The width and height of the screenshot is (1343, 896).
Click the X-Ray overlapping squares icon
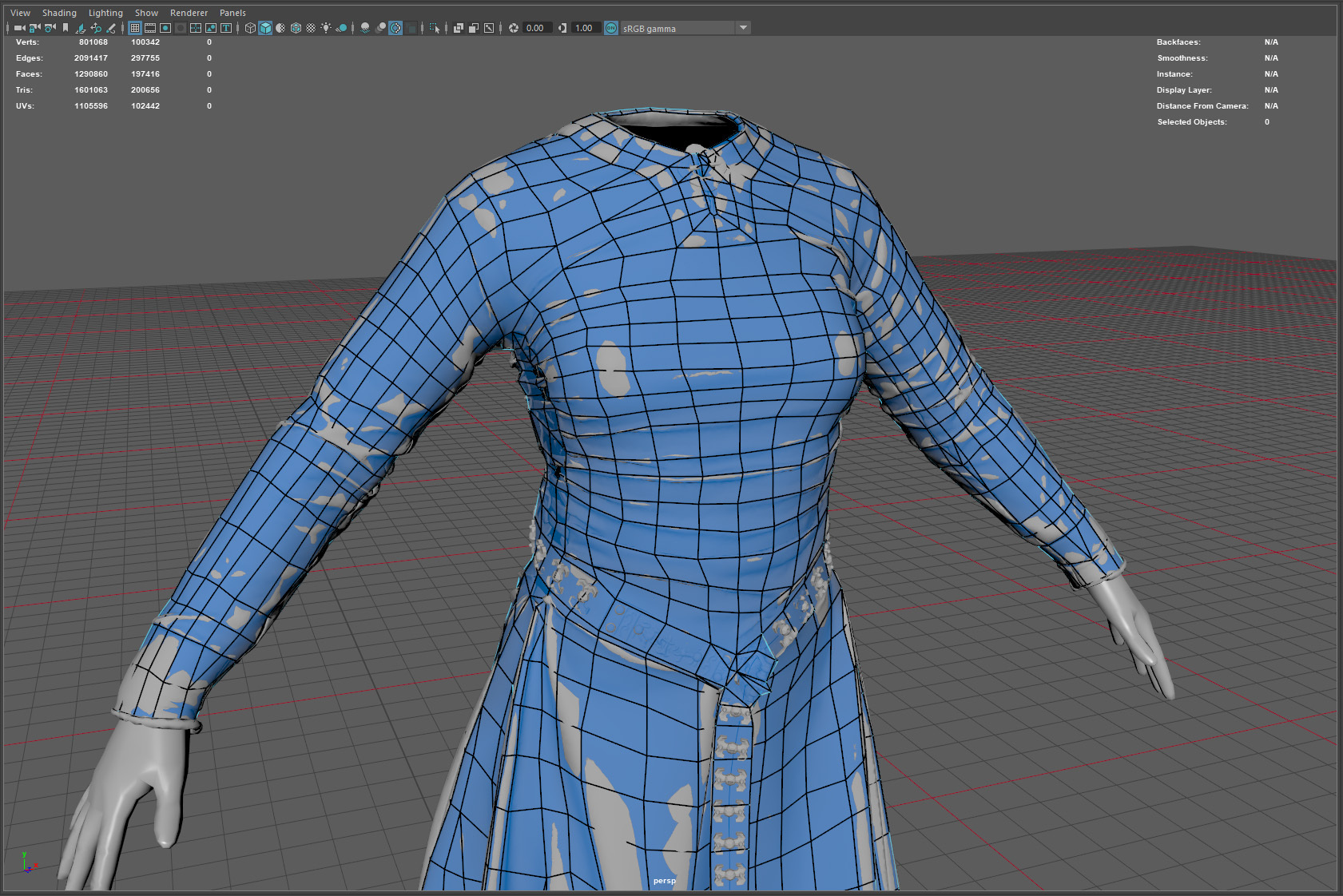[x=459, y=28]
